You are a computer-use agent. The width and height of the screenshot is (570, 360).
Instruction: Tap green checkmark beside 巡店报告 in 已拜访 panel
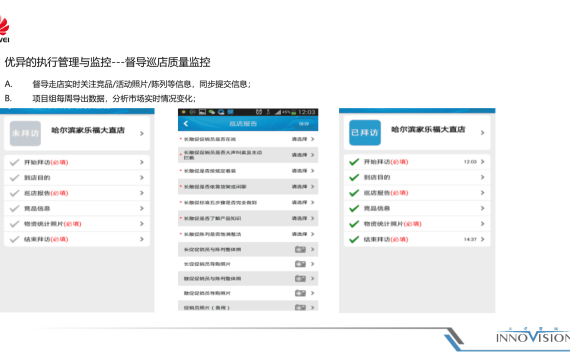354,193
